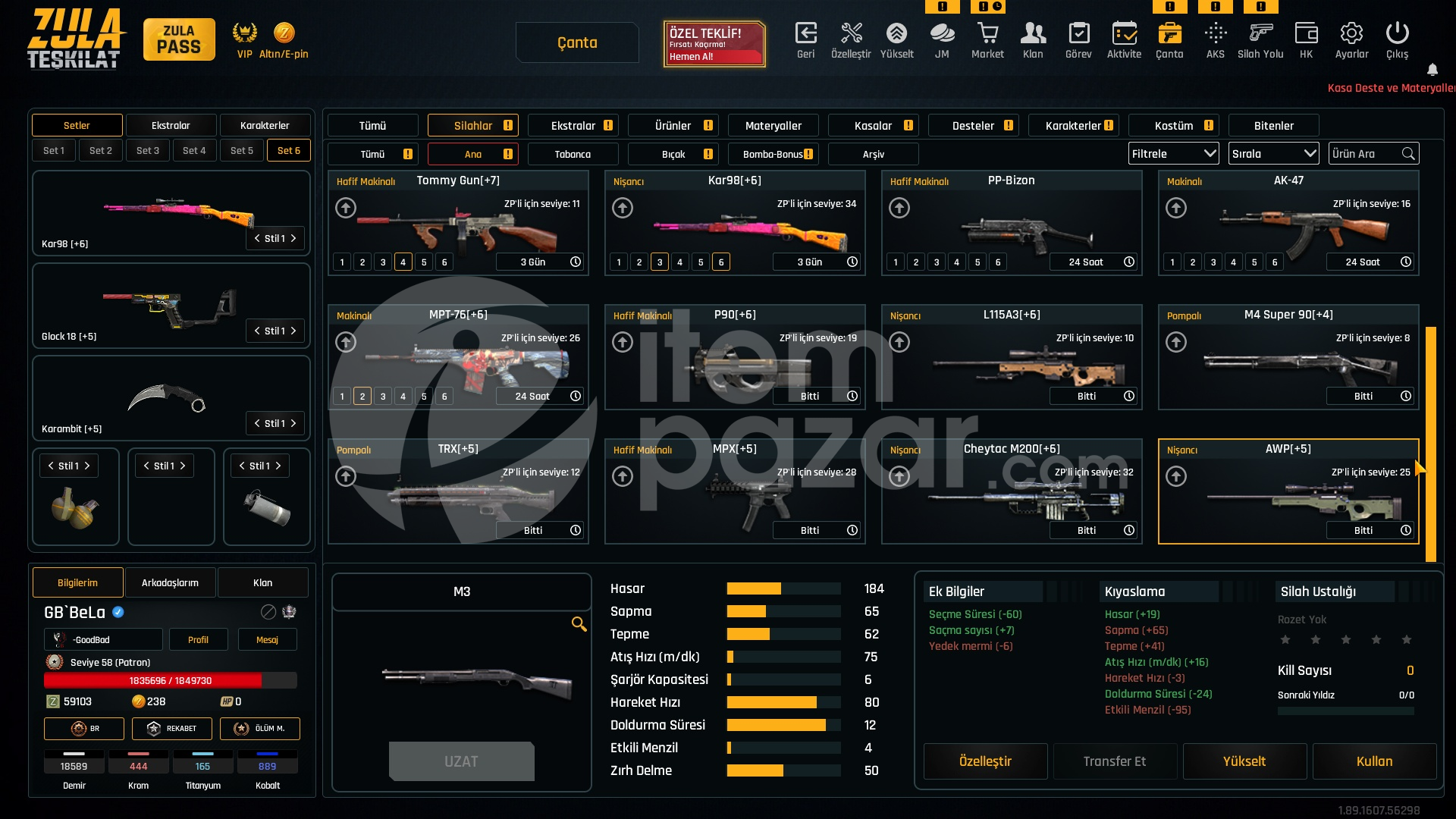Next style arrow for Kar98 [+6] set slot
This screenshot has height=819, width=1456.
point(293,238)
